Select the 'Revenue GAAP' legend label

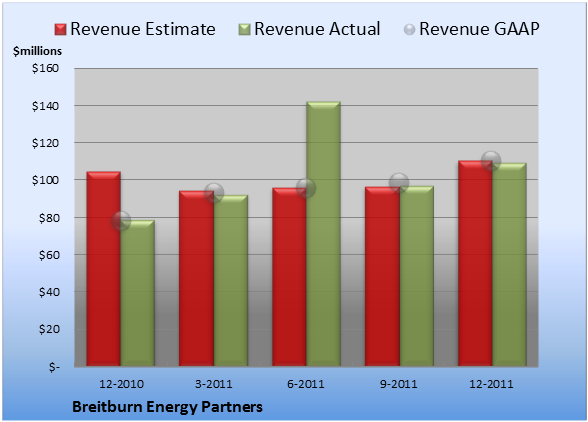click(x=479, y=29)
